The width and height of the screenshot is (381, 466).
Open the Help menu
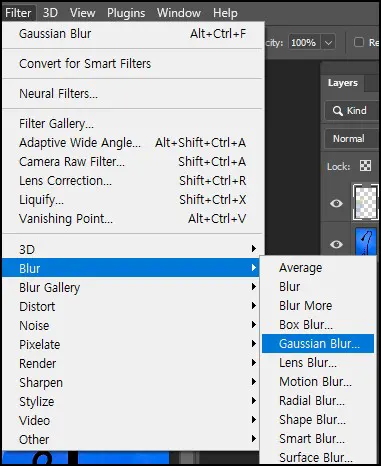225,13
